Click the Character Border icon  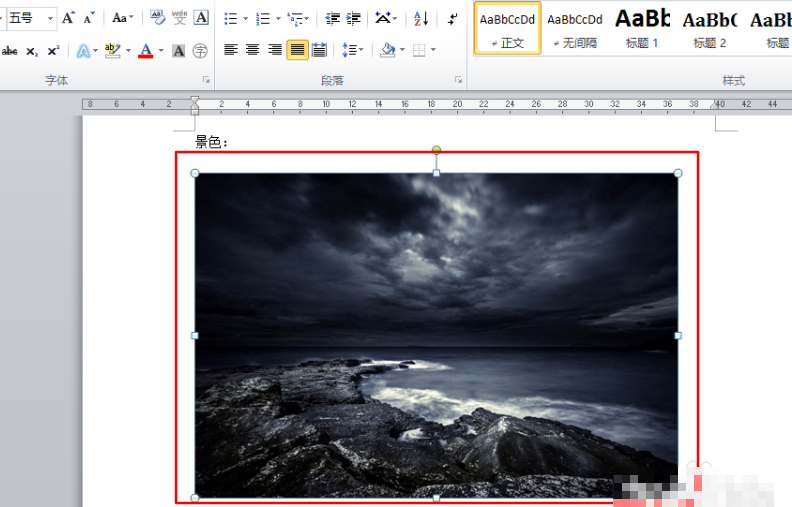click(201, 18)
